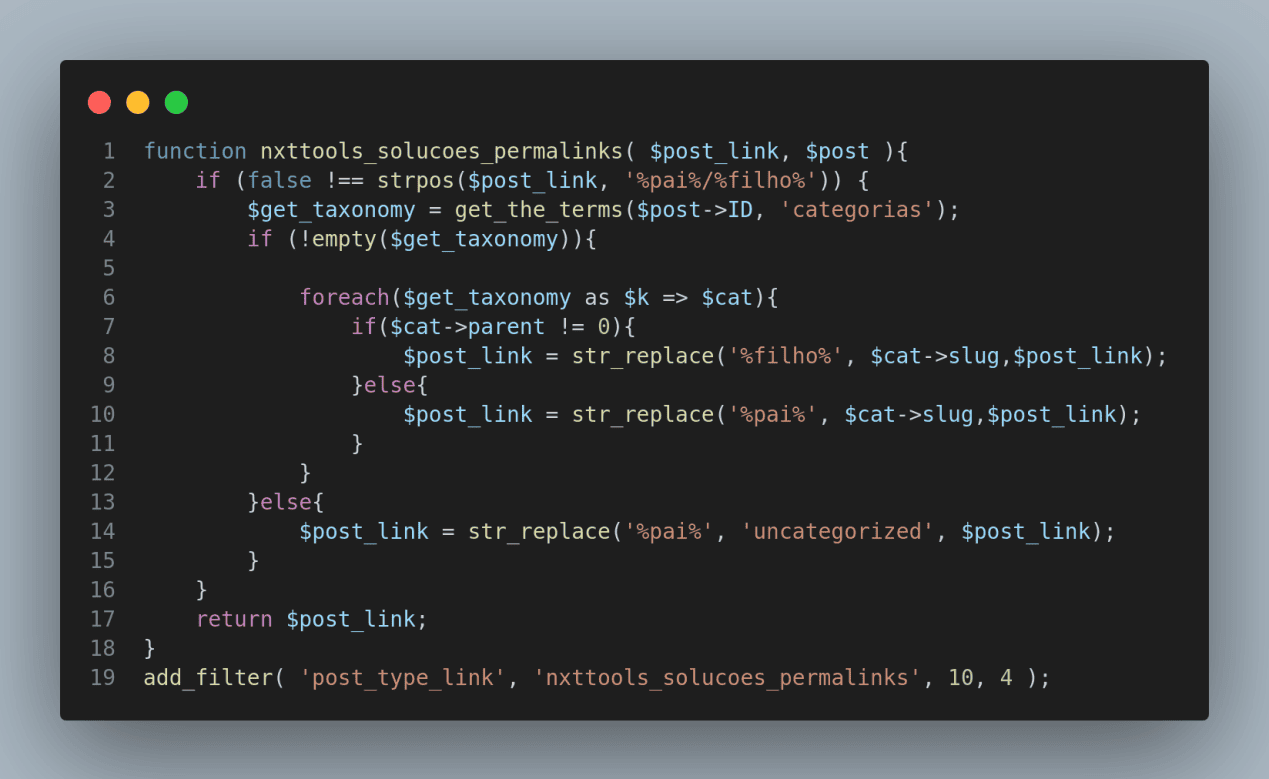Click closing brace on line 18
This screenshot has height=779, width=1269.
coord(150,648)
